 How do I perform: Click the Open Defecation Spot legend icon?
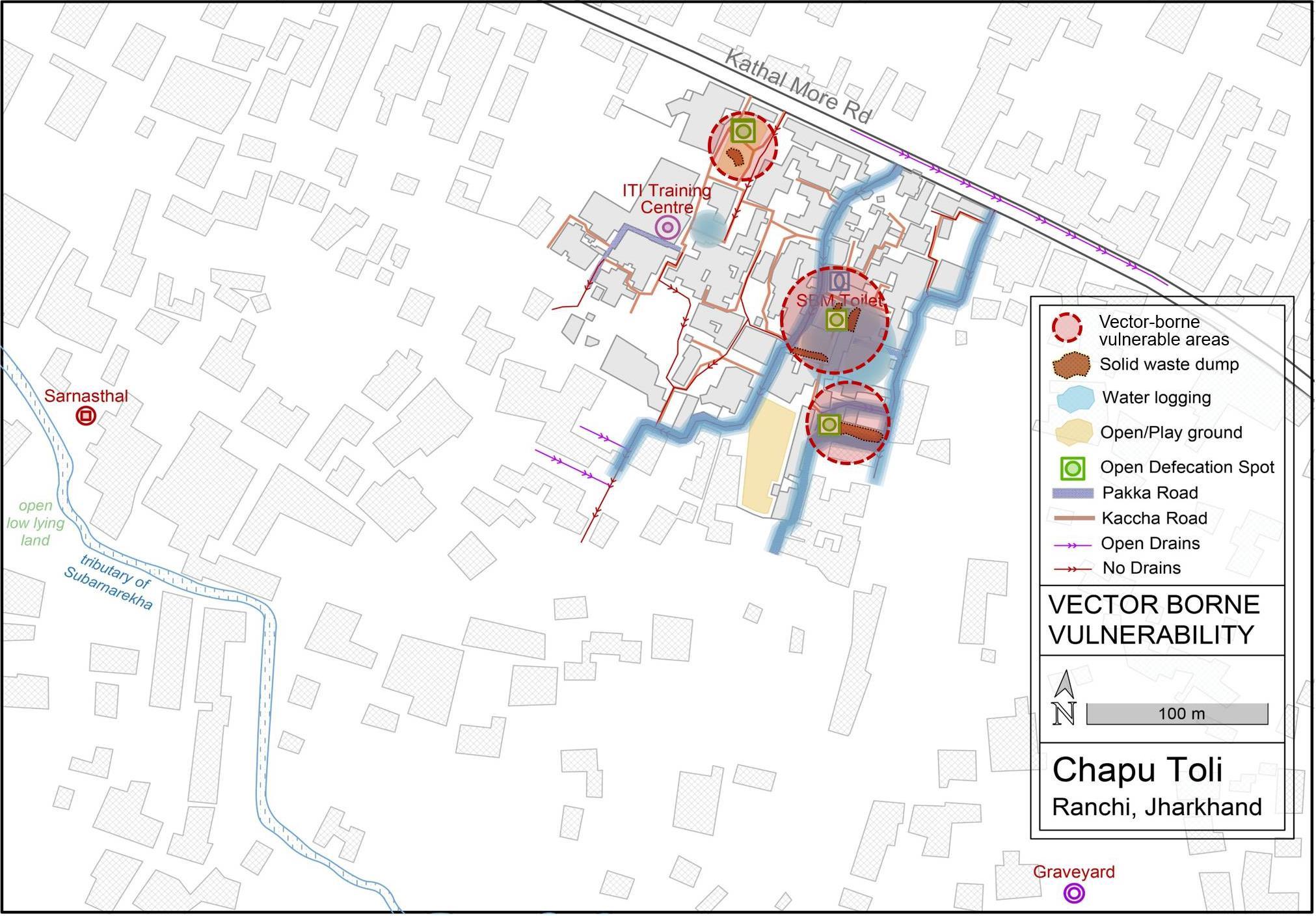pyautogui.click(x=1072, y=468)
